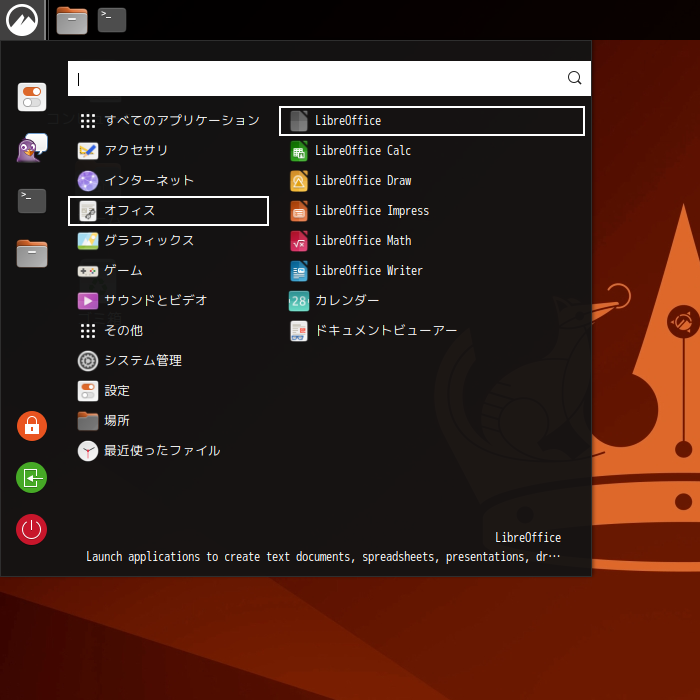Launch LibreOffice Calc
The width and height of the screenshot is (700, 700).
click(432, 150)
